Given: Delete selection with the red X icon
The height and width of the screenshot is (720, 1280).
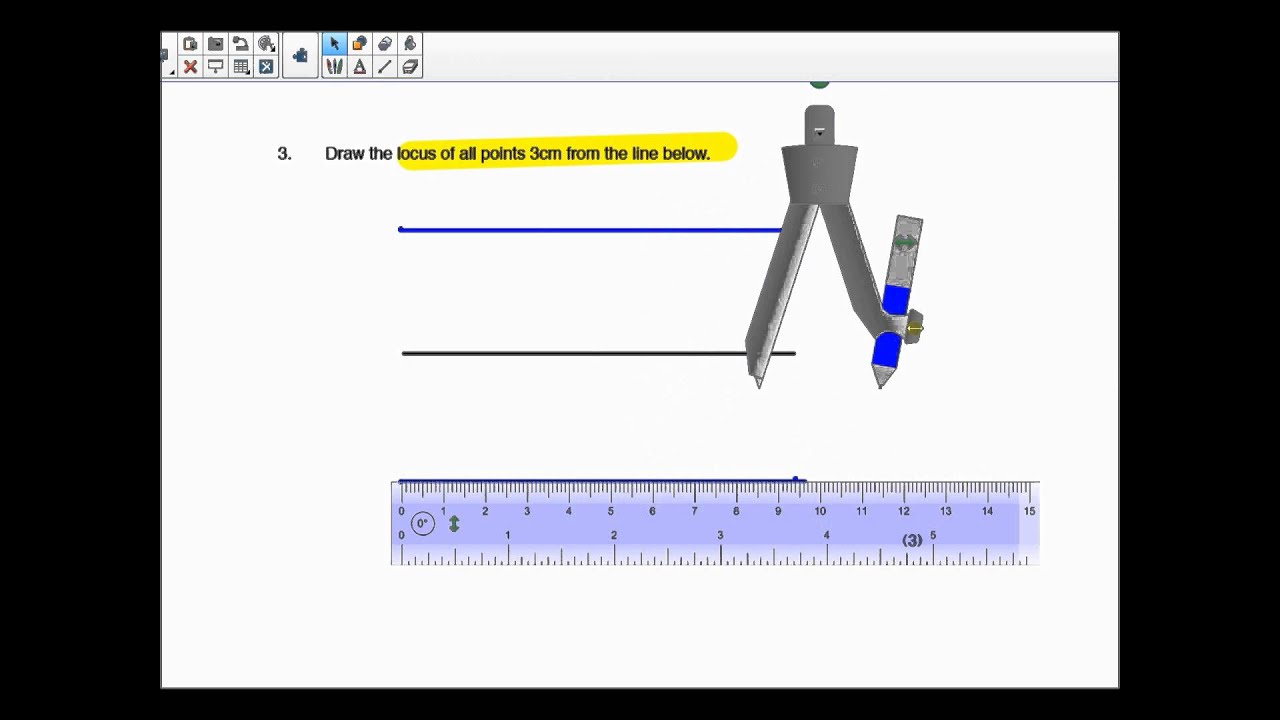Looking at the screenshot, I should [190, 67].
